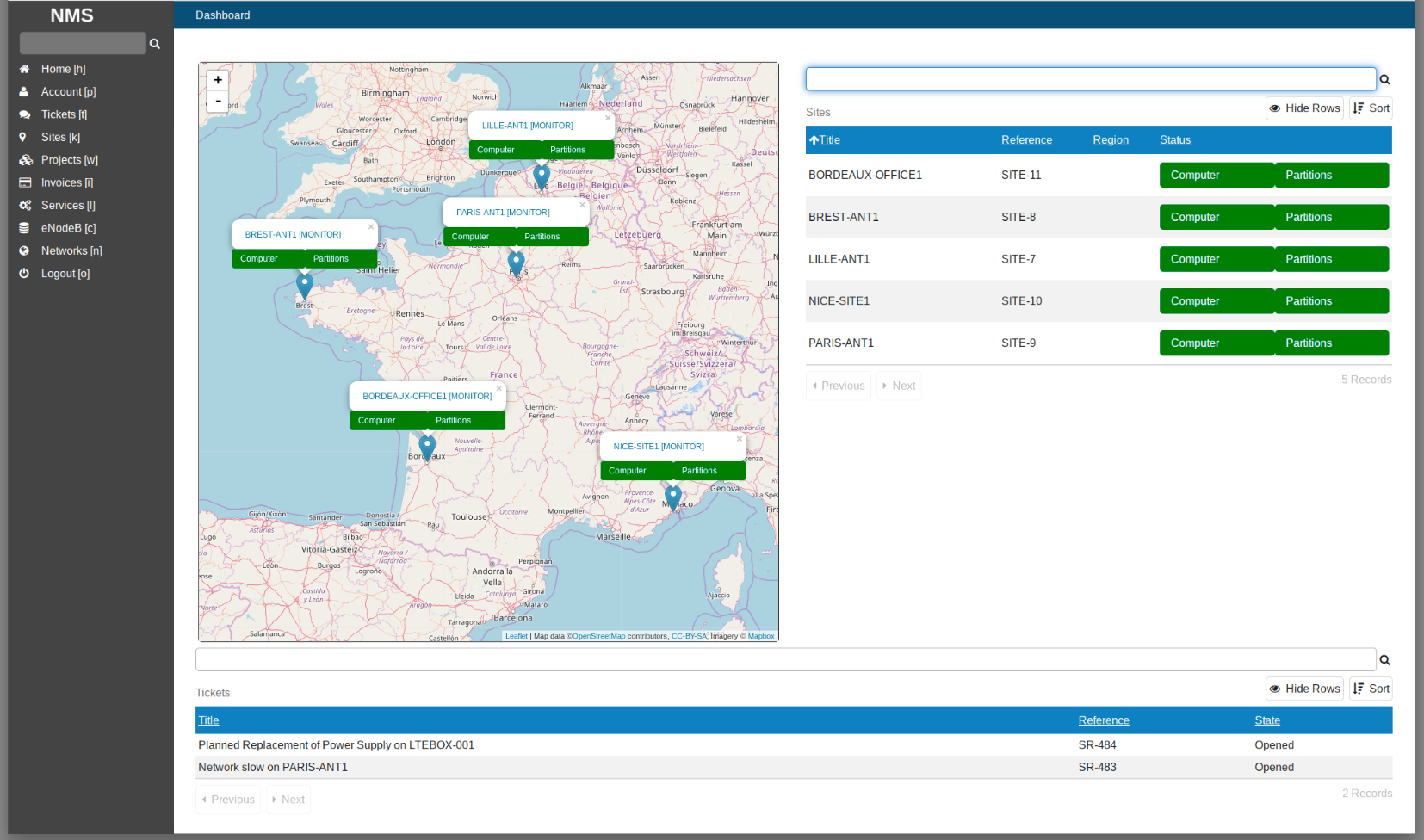Screen dimensions: 1424x840
Task: Open PARIS-ANT1 [MONITOR] link in map popup
Action: [503, 213]
